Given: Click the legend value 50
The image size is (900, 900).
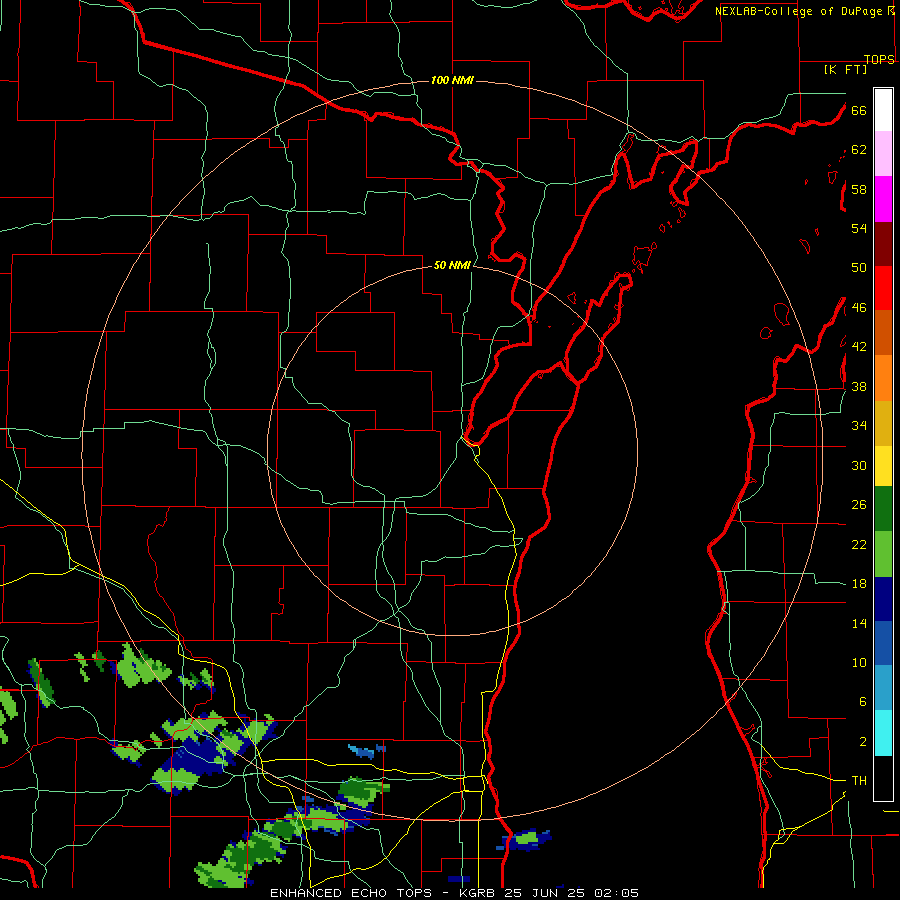Looking at the screenshot, I should pyautogui.click(x=859, y=268).
